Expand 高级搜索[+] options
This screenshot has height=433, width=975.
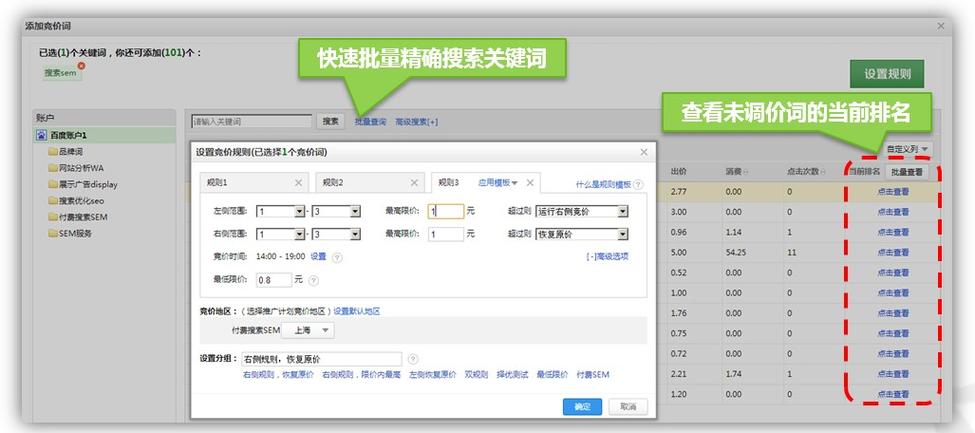[x=417, y=122]
